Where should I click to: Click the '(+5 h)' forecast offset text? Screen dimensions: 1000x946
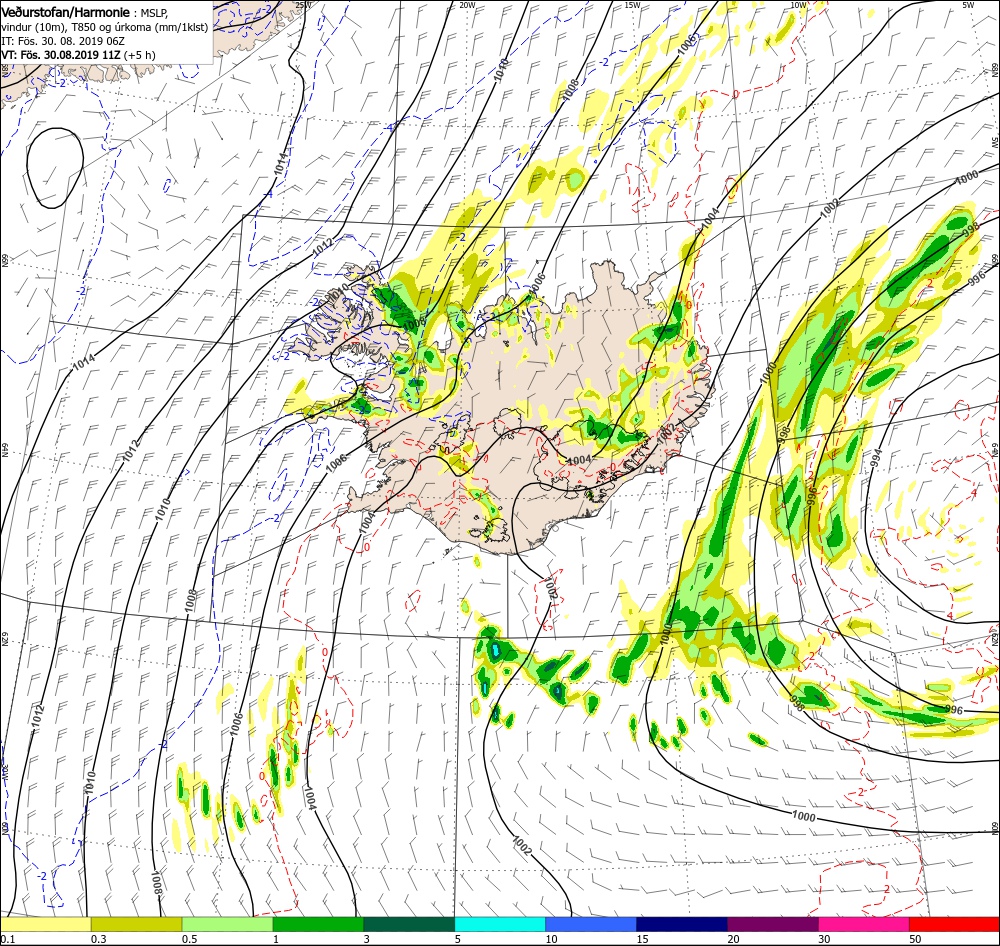click(x=139, y=55)
